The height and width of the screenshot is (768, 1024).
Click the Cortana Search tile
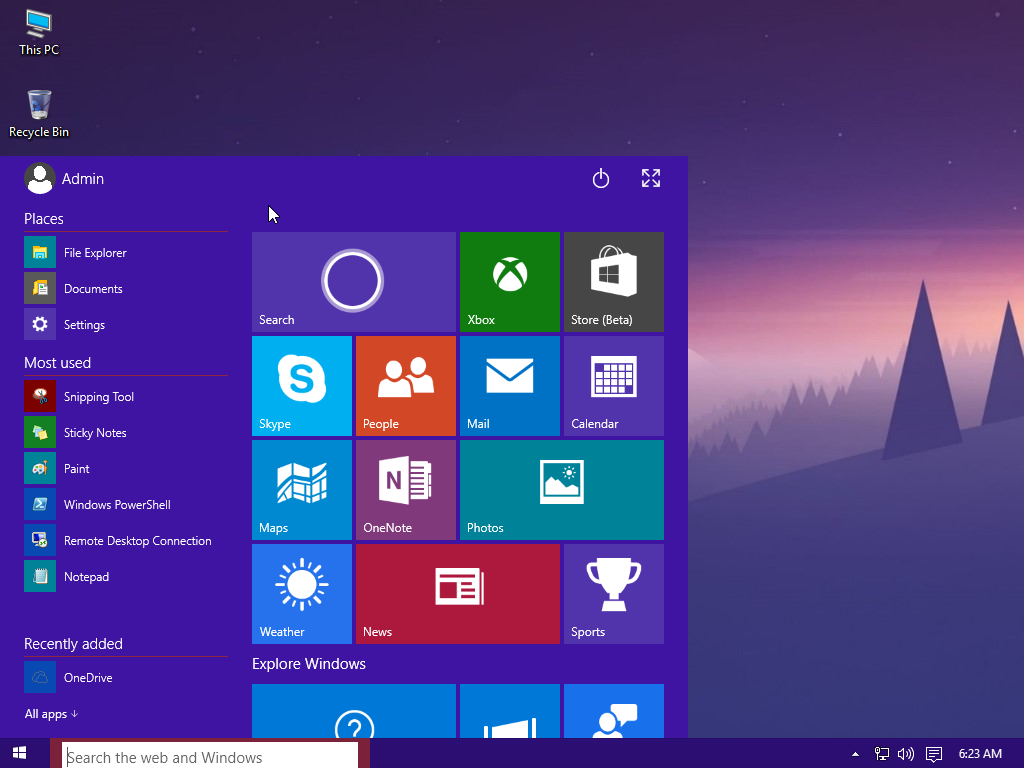click(x=353, y=282)
